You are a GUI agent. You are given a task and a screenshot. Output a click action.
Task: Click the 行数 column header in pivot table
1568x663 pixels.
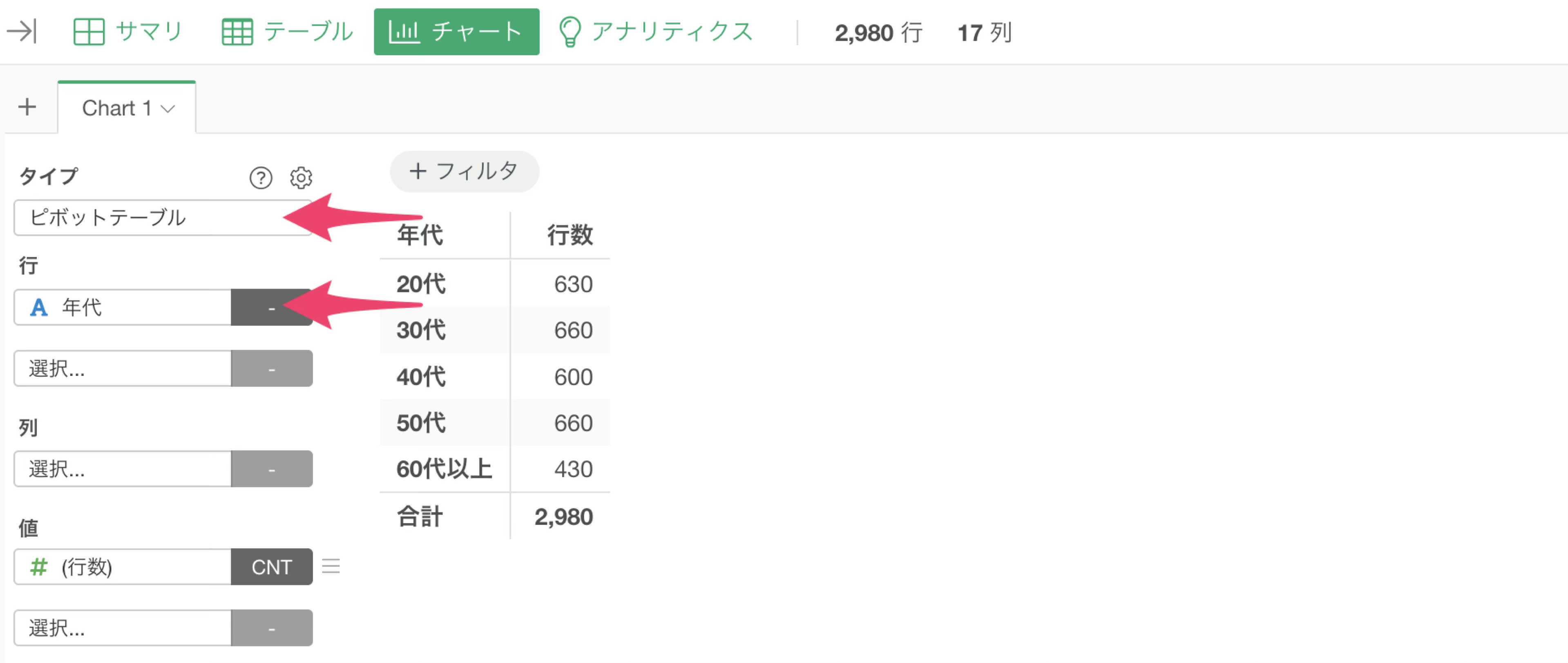click(569, 235)
